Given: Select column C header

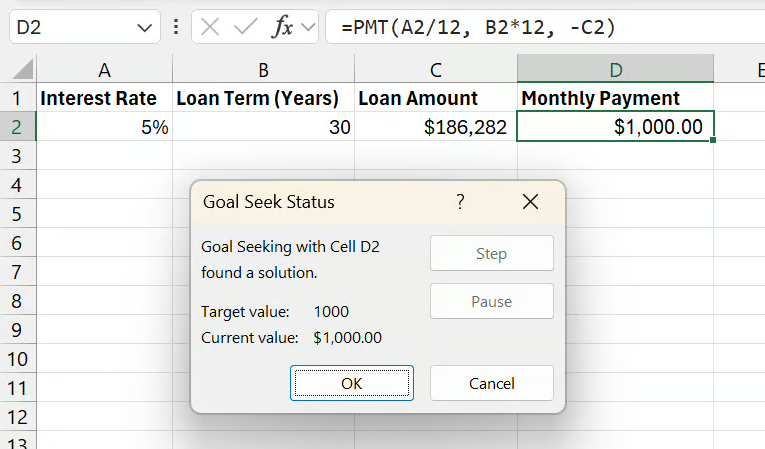Looking at the screenshot, I should click(x=435, y=69).
